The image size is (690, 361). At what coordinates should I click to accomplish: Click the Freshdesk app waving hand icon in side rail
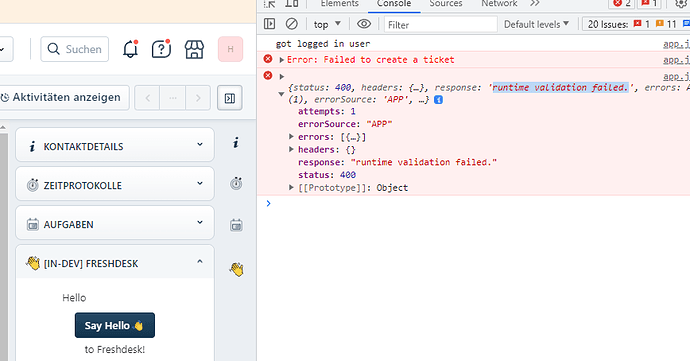[x=237, y=269]
